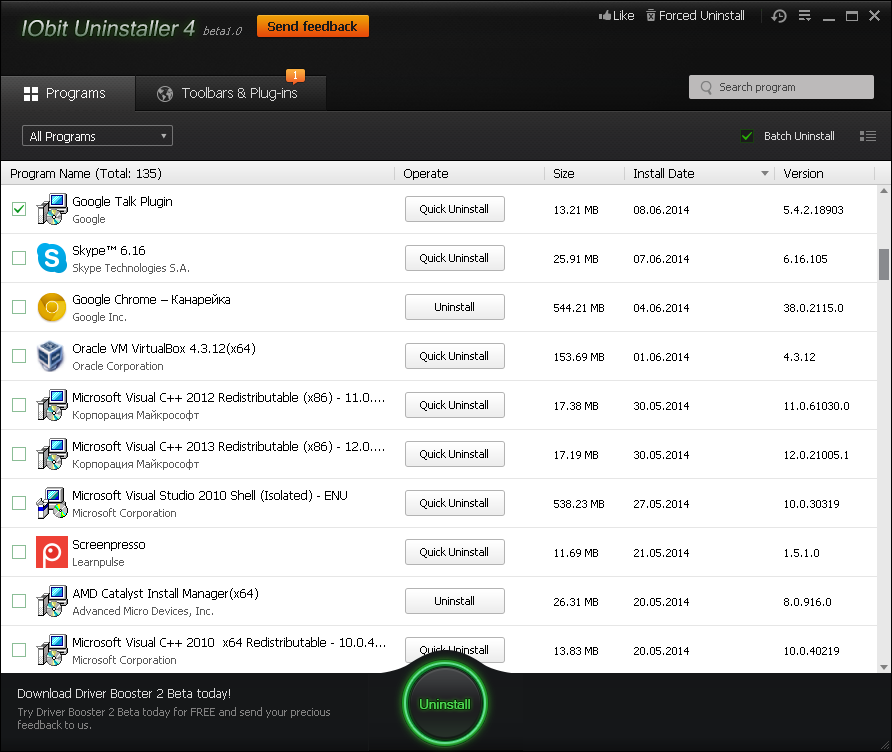Check the AMD Catalyst Install Manager checkbox

pyautogui.click(x=19, y=601)
